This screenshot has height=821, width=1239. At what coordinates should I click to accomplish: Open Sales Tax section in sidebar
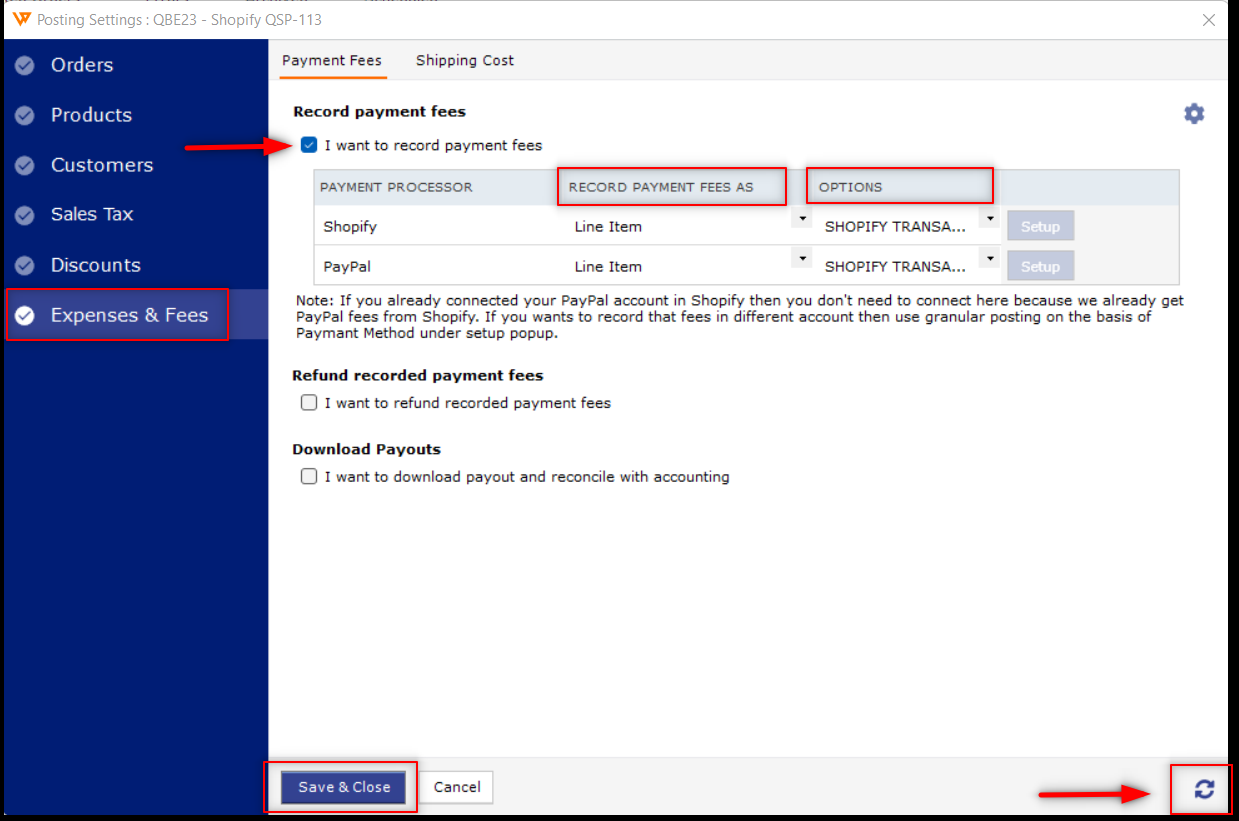[x=136, y=215]
